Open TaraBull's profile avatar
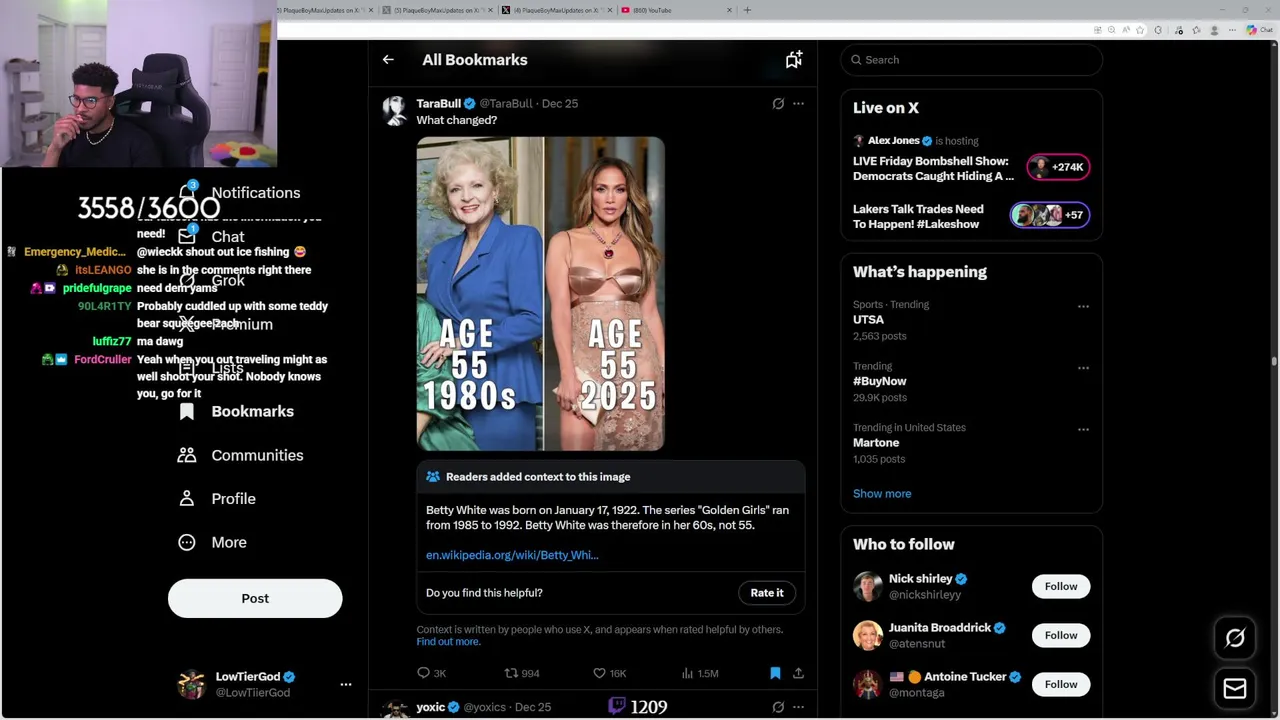The width and height of the screenshot is (1280, 720). click(396, 110)
